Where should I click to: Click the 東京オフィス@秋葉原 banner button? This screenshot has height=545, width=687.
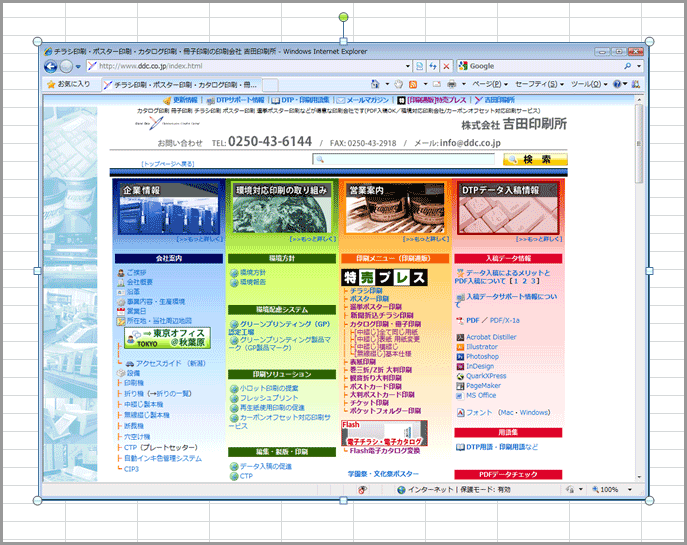[x=167, y=338]
